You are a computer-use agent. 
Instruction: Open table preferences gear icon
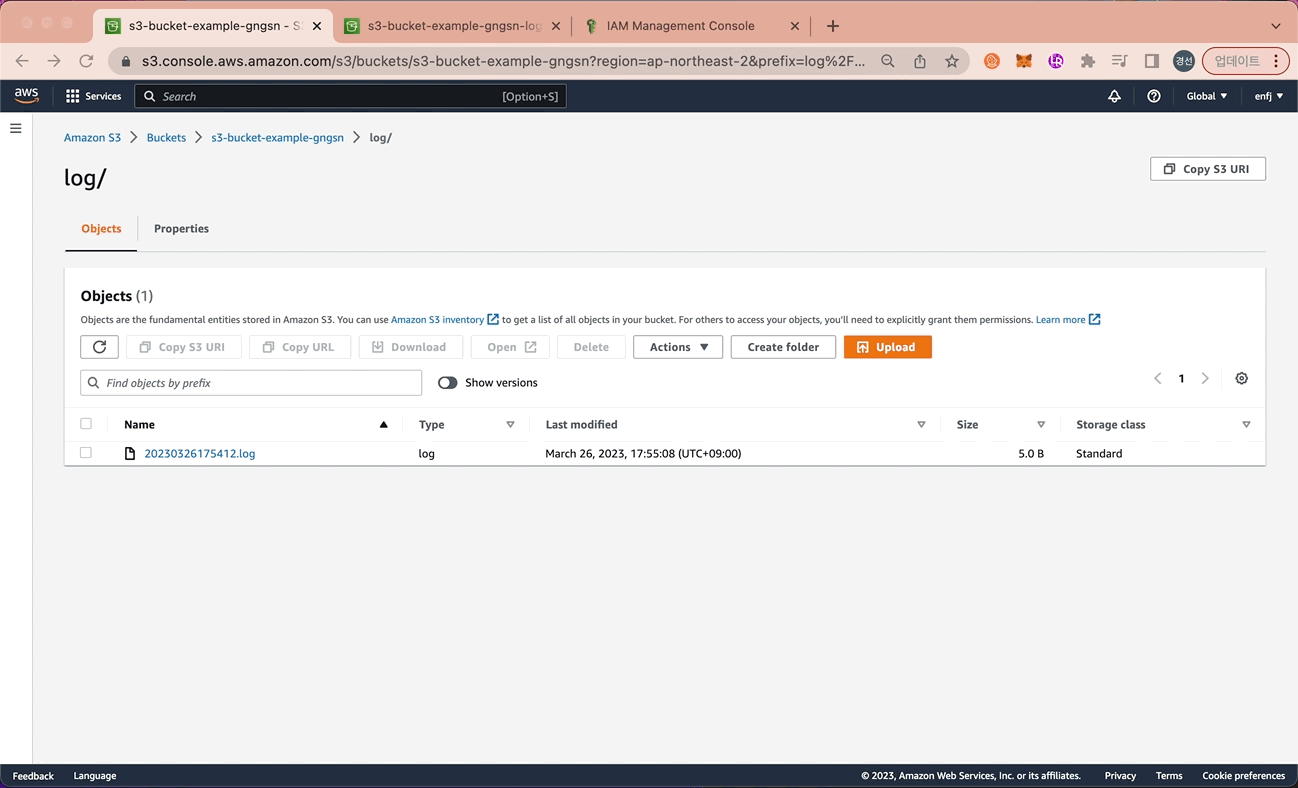pos(1241,378)
